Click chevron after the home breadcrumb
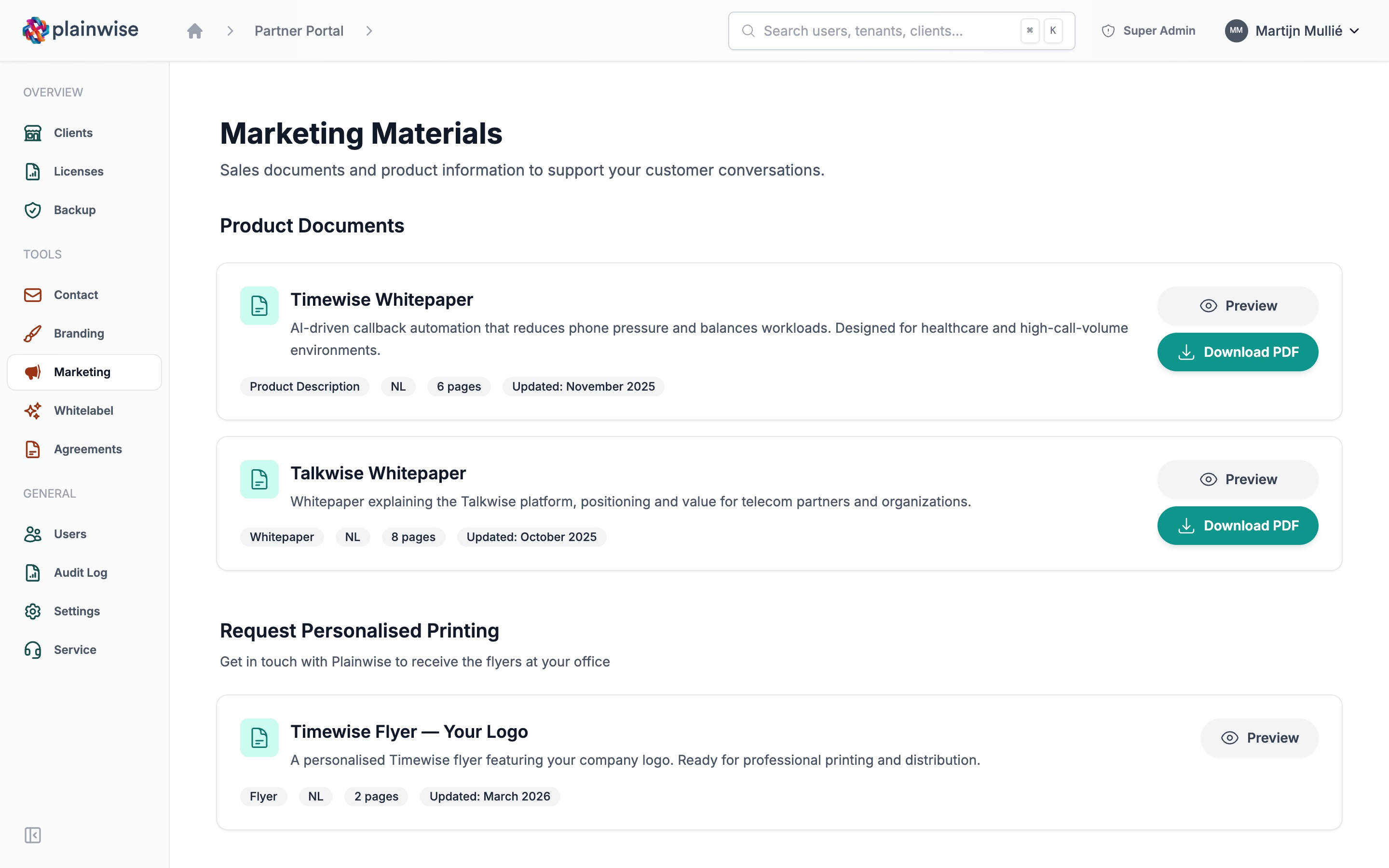 [230, 30]
